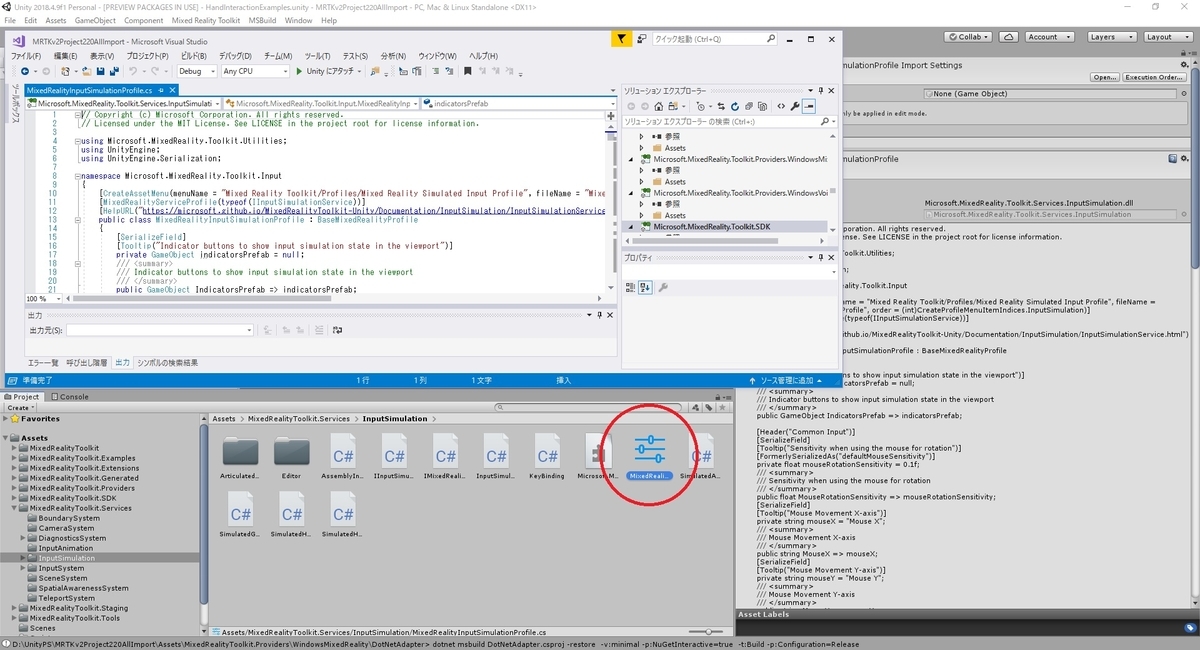Open Unity GameObject menu
Screen dimensions: 1200x650
(x=95, y=20)
